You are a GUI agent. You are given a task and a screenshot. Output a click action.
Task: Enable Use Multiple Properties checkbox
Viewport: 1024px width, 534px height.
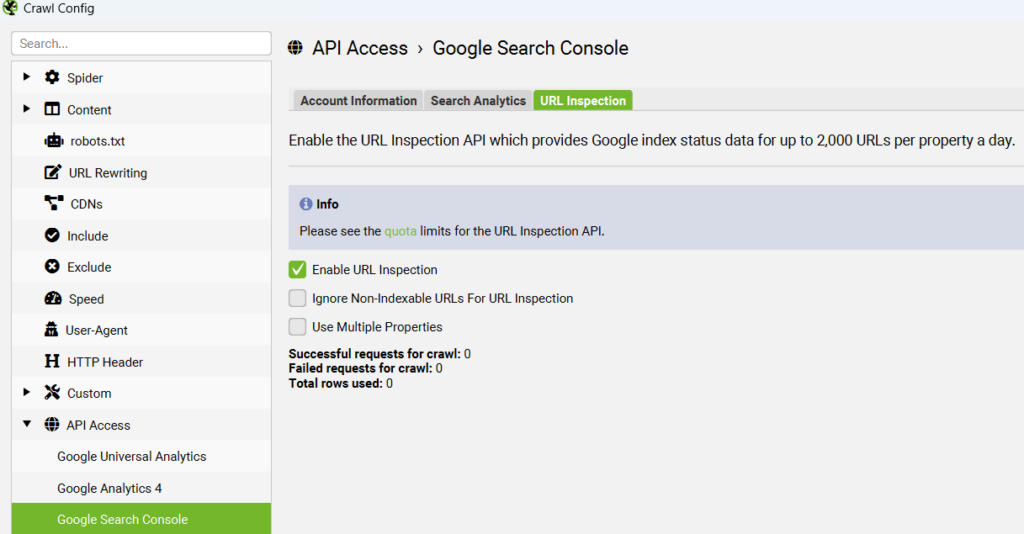click(297, 326)
